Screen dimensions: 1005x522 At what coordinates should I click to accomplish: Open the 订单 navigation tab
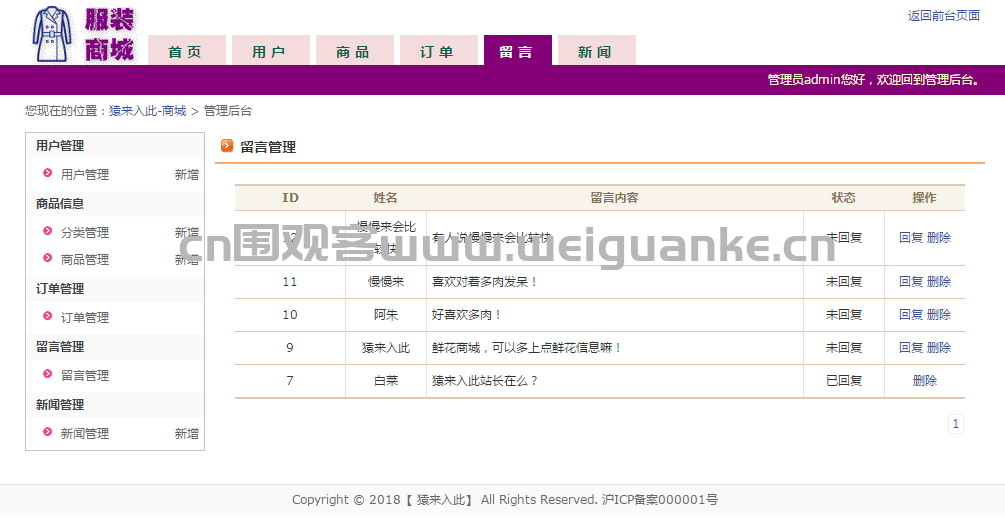tap(438, 51)
